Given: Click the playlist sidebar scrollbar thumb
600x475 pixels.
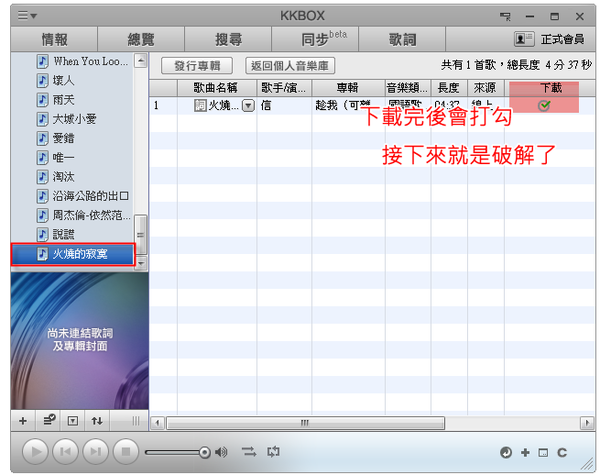Looking at the screenshot, I should [141, 235].
